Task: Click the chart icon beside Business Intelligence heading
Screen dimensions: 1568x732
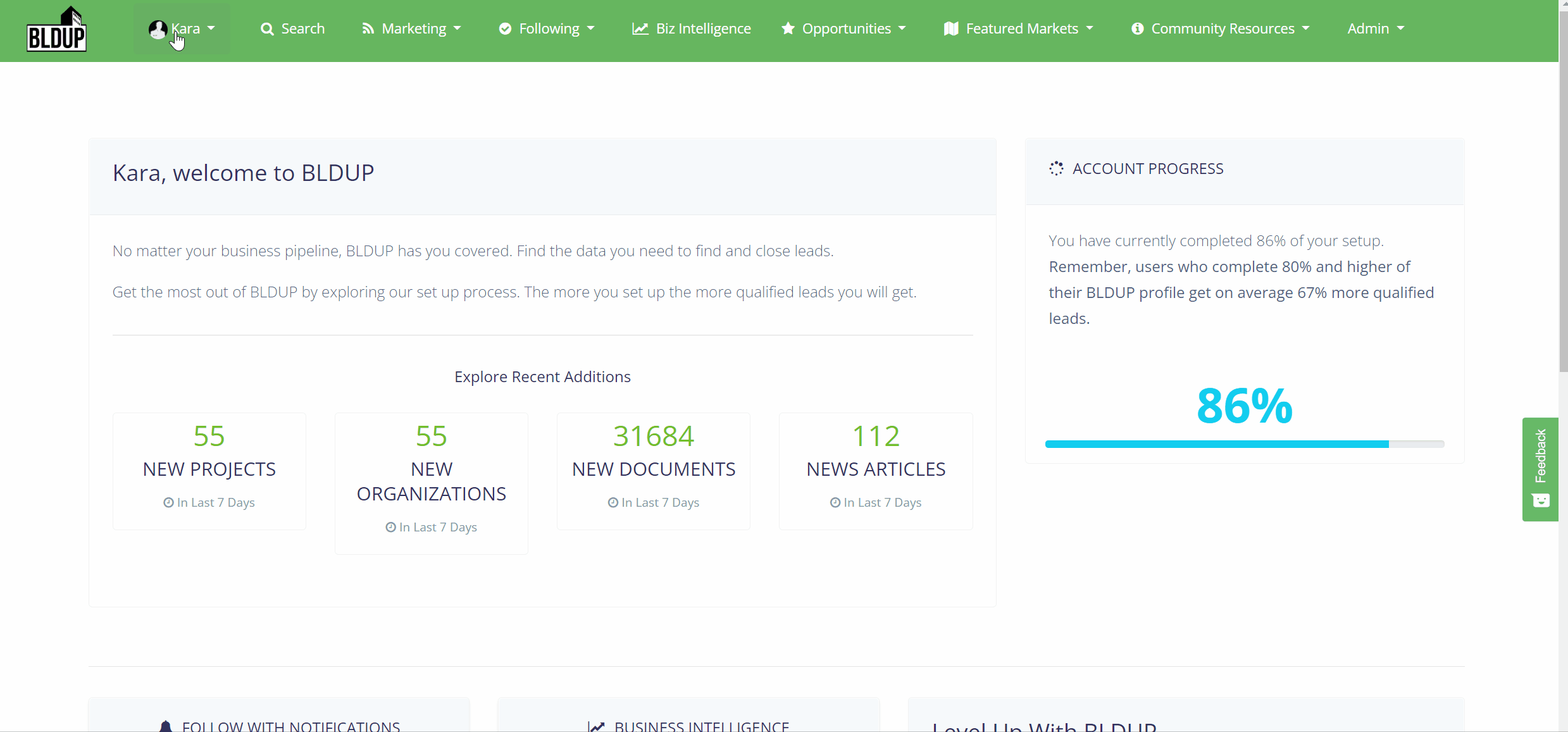Action: (x=597, y=727)
